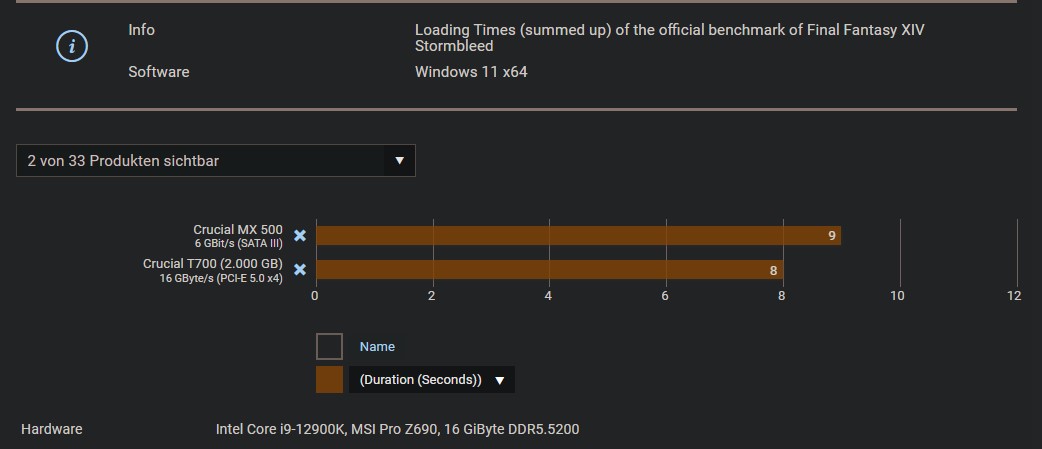Remove Crucial T700 with its X icon
This screenshot has width=1042, height=449.
pyautogui.click(x=300, y=270)
